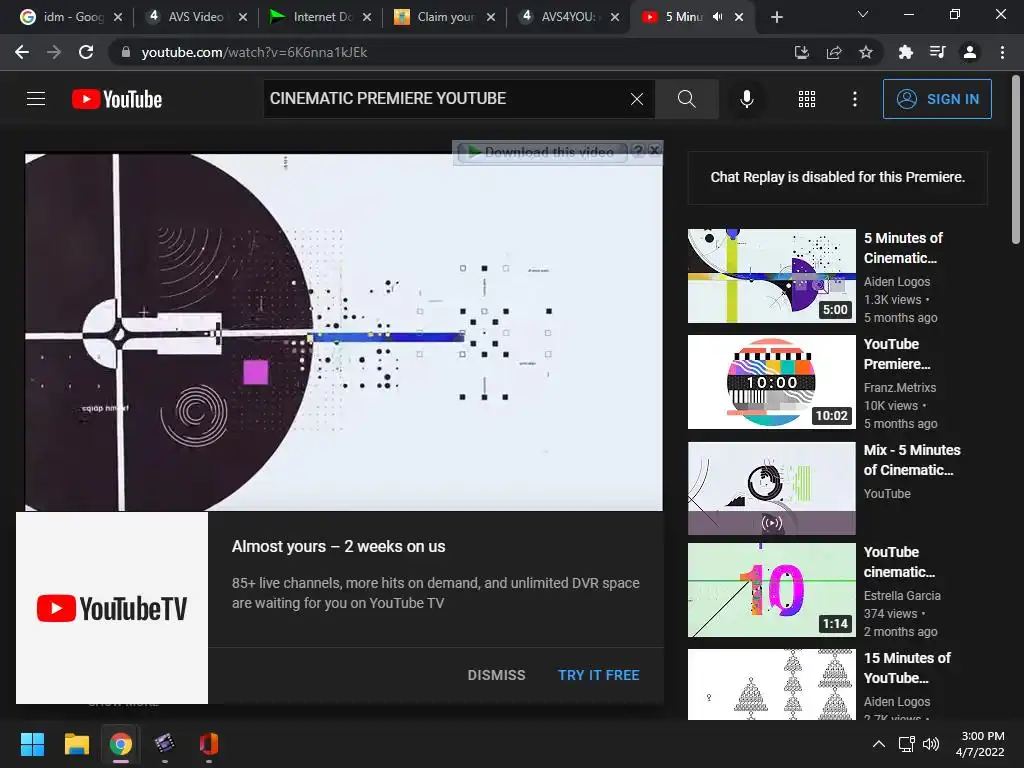The width and height of the screenshot is (1024, 768).
Task: Open Mix - 5 Minutes of Cinematic thumbnail
Action: click(x=771, y=488)
